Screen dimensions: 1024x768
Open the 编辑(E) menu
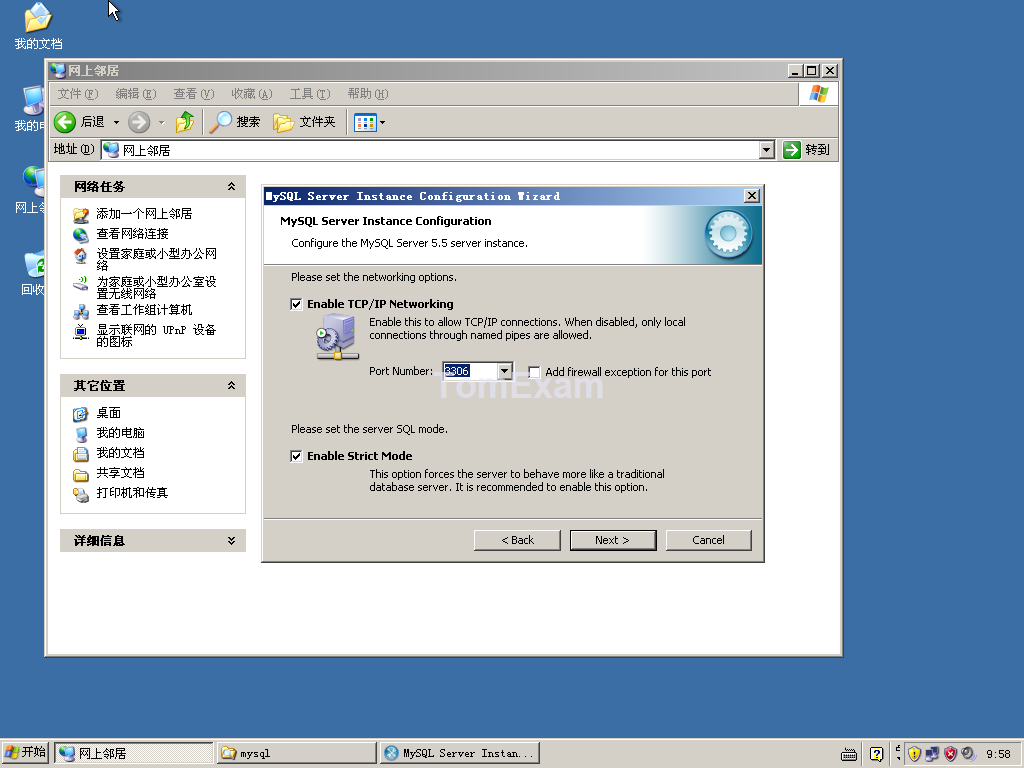pos(136,94)
